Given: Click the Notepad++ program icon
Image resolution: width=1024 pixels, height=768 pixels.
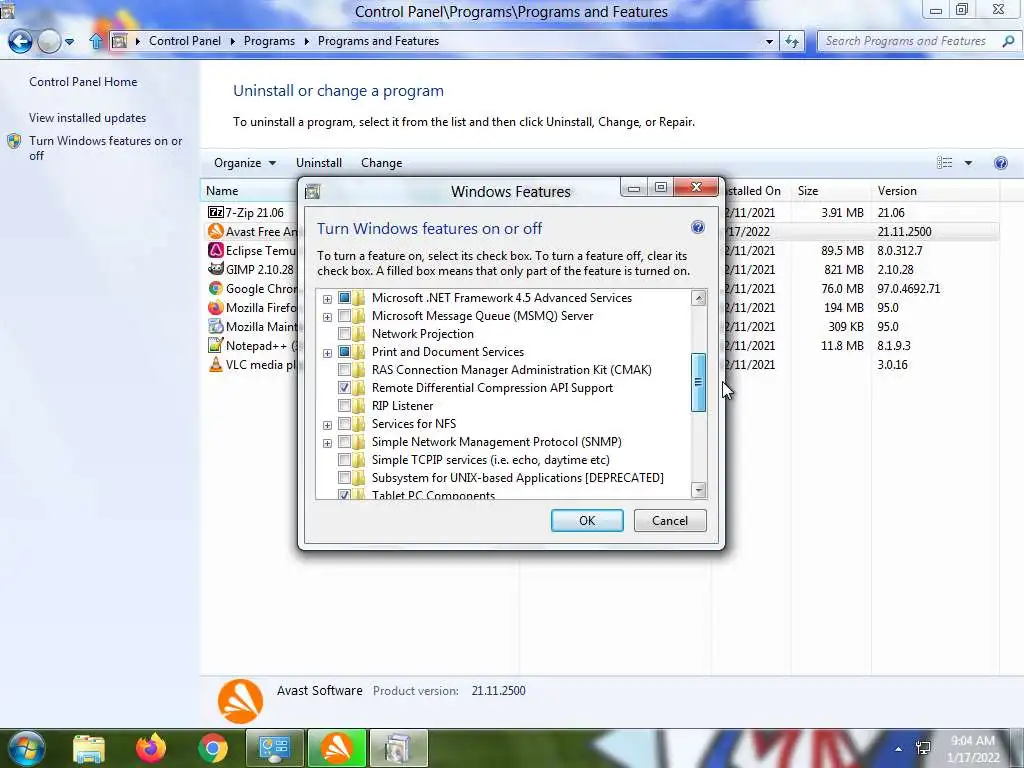Looking at the screenshot, I should coord(216,345).
